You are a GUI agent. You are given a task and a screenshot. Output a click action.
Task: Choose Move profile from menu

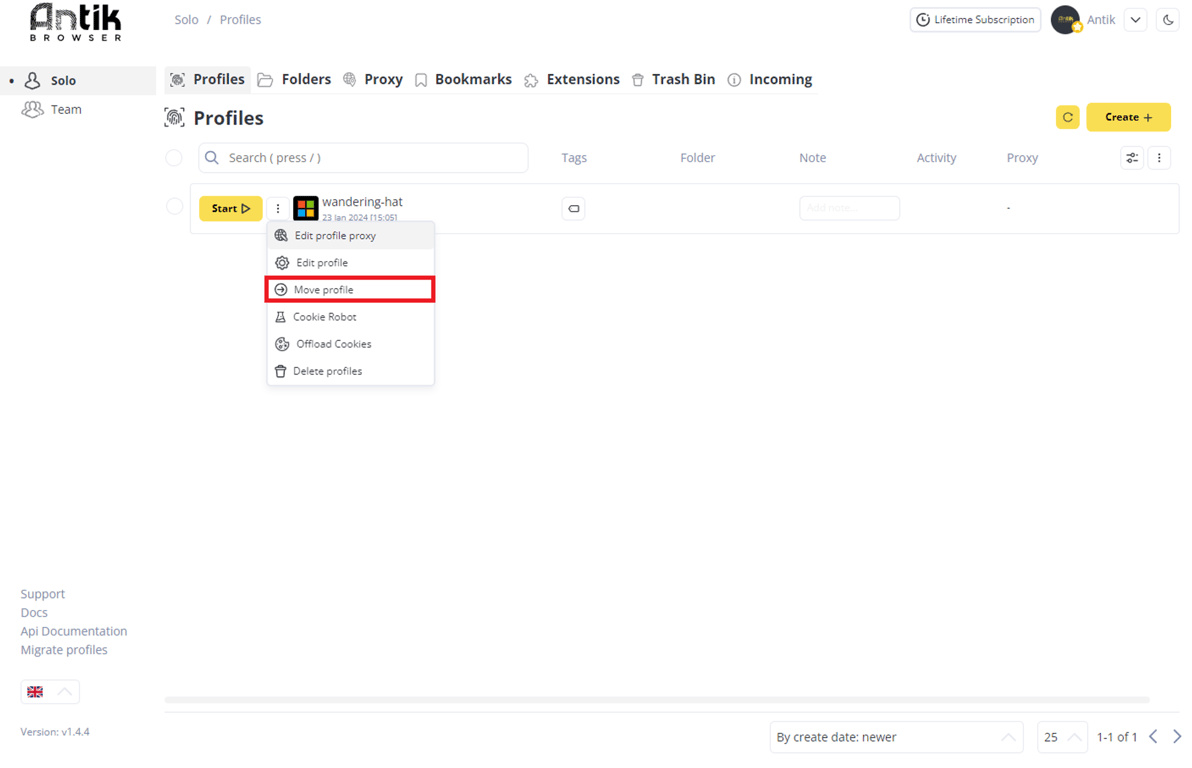[350, 290]
